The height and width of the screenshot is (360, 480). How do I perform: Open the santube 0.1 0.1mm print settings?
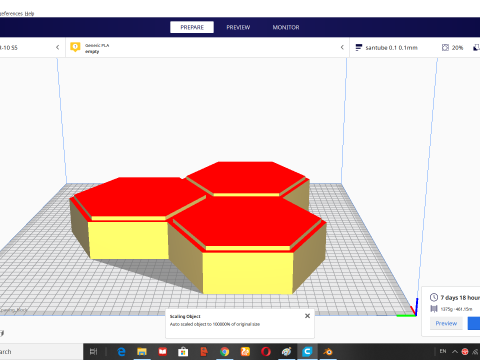[x=391, y=48]
